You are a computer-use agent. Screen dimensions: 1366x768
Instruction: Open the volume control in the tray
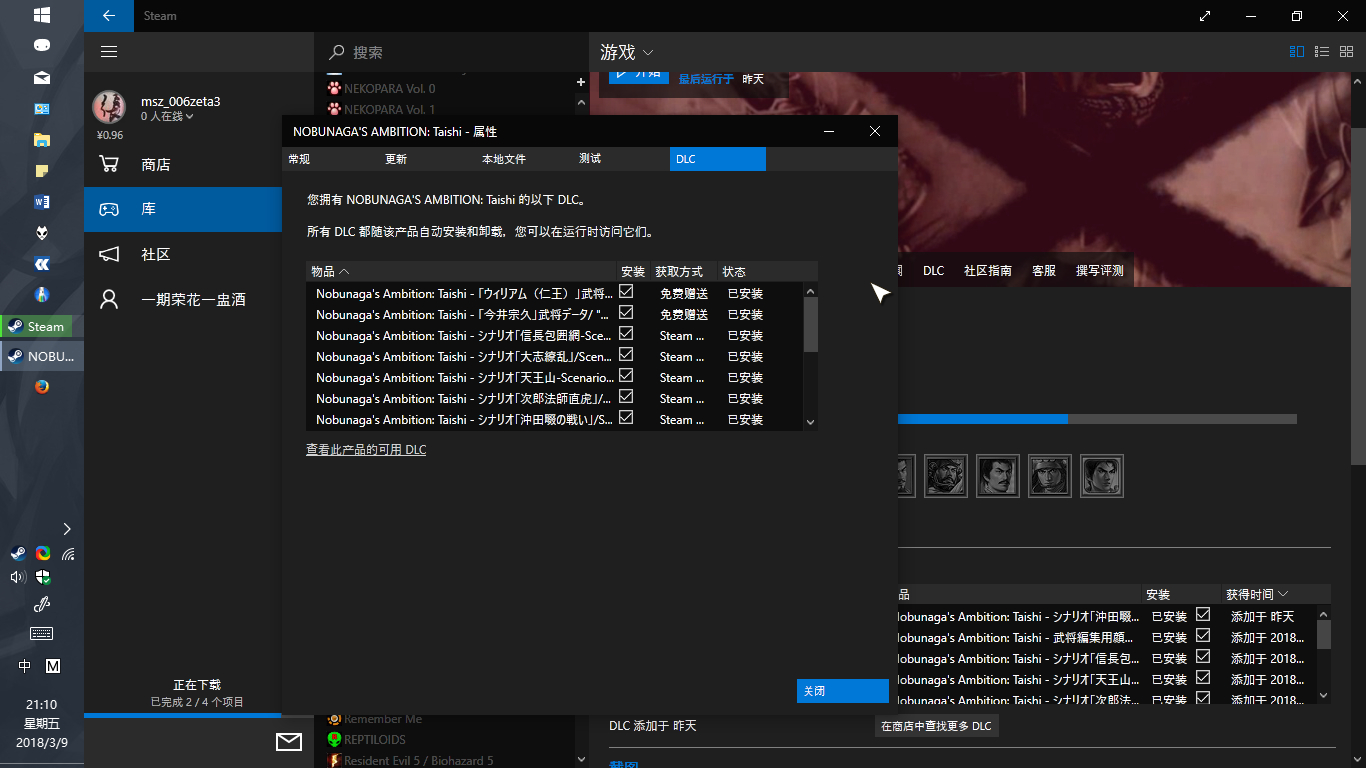(17, 577)
